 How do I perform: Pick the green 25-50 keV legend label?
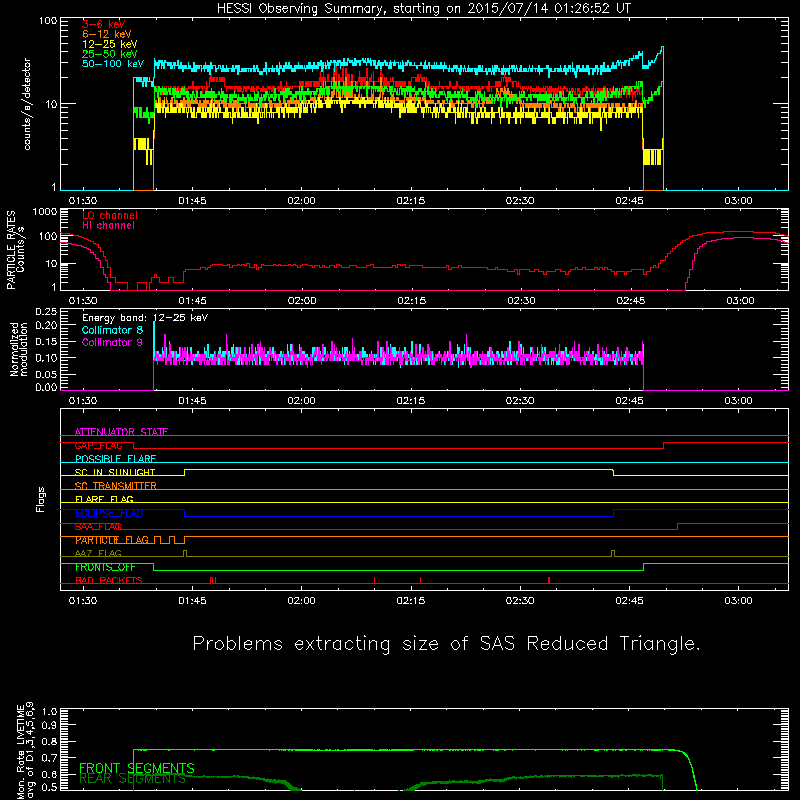(110, 54)
